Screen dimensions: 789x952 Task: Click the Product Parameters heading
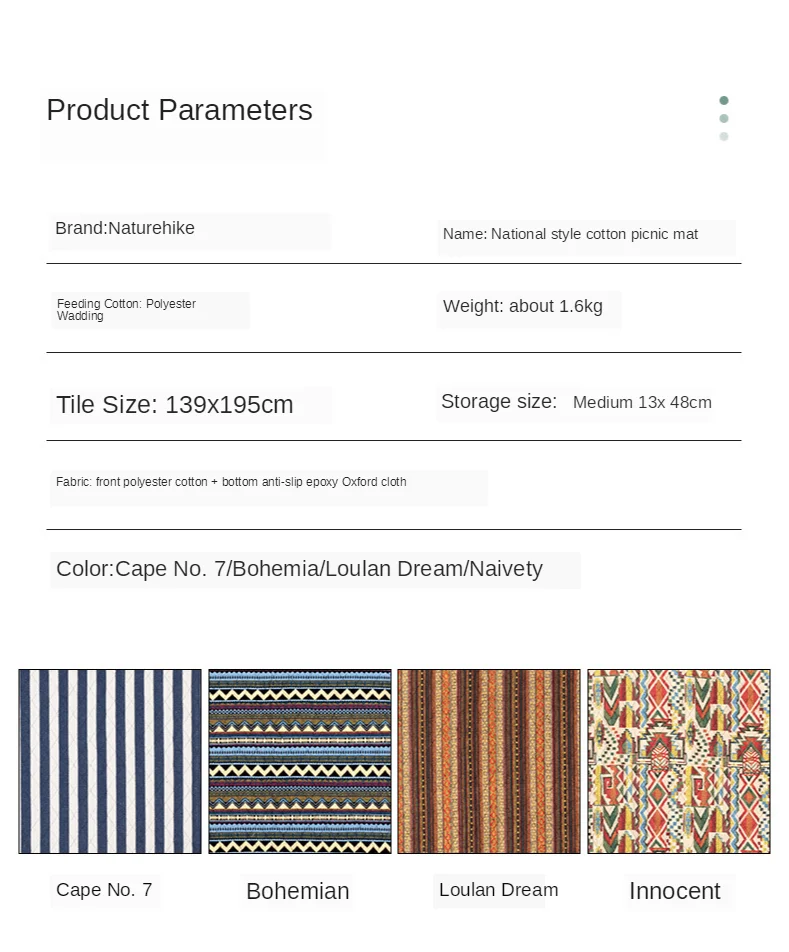tap(180, 110)
